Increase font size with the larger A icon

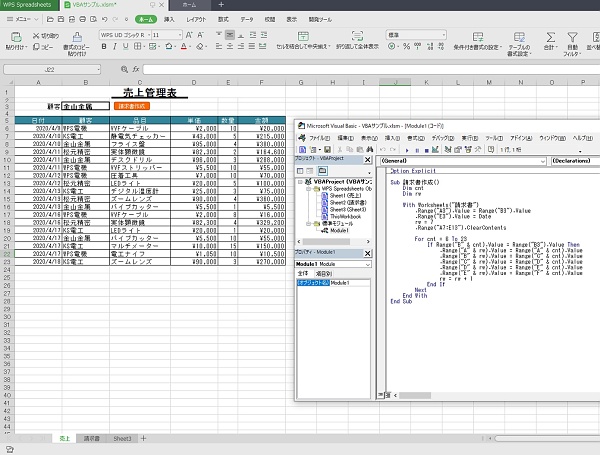(189, 35)
